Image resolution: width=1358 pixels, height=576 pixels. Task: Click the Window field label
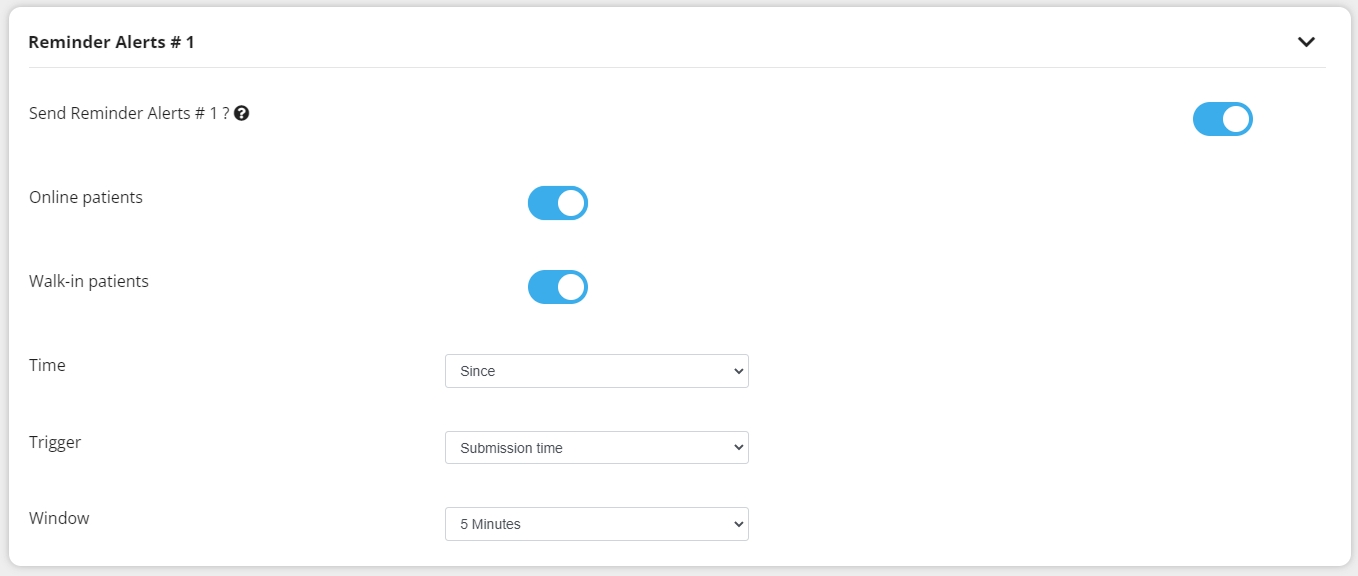pos(59,519)
